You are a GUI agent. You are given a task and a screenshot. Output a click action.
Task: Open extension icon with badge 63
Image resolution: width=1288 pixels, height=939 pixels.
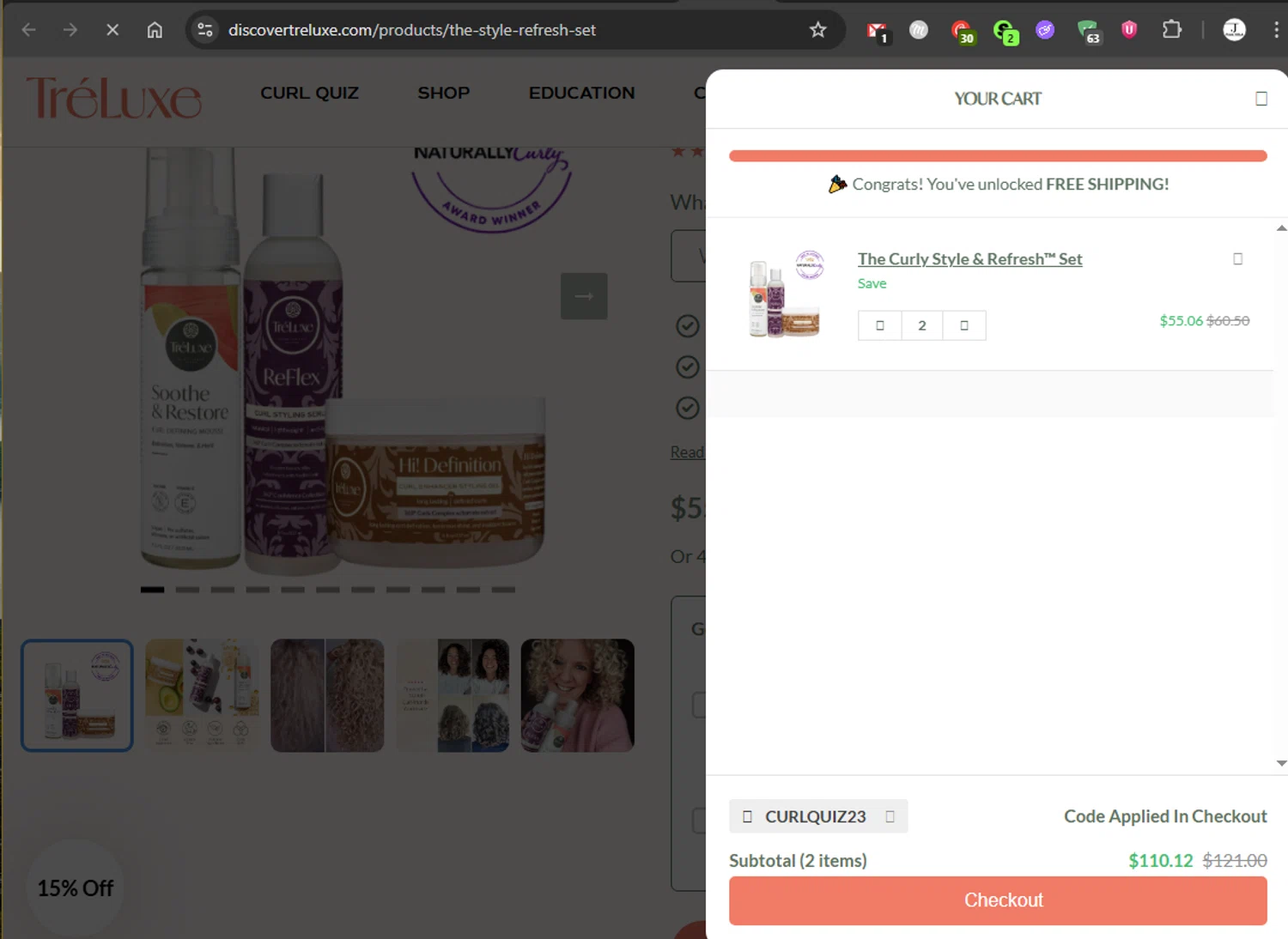1089,32
